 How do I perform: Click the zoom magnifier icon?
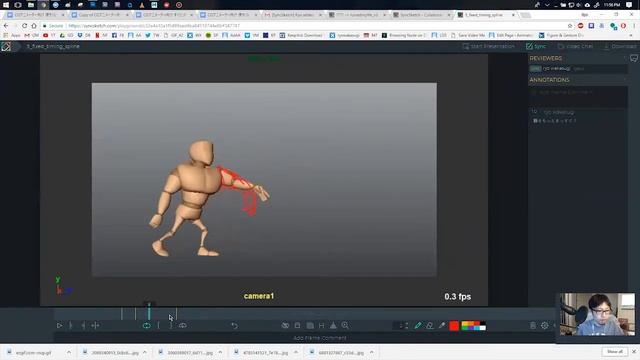pos(345,325)
